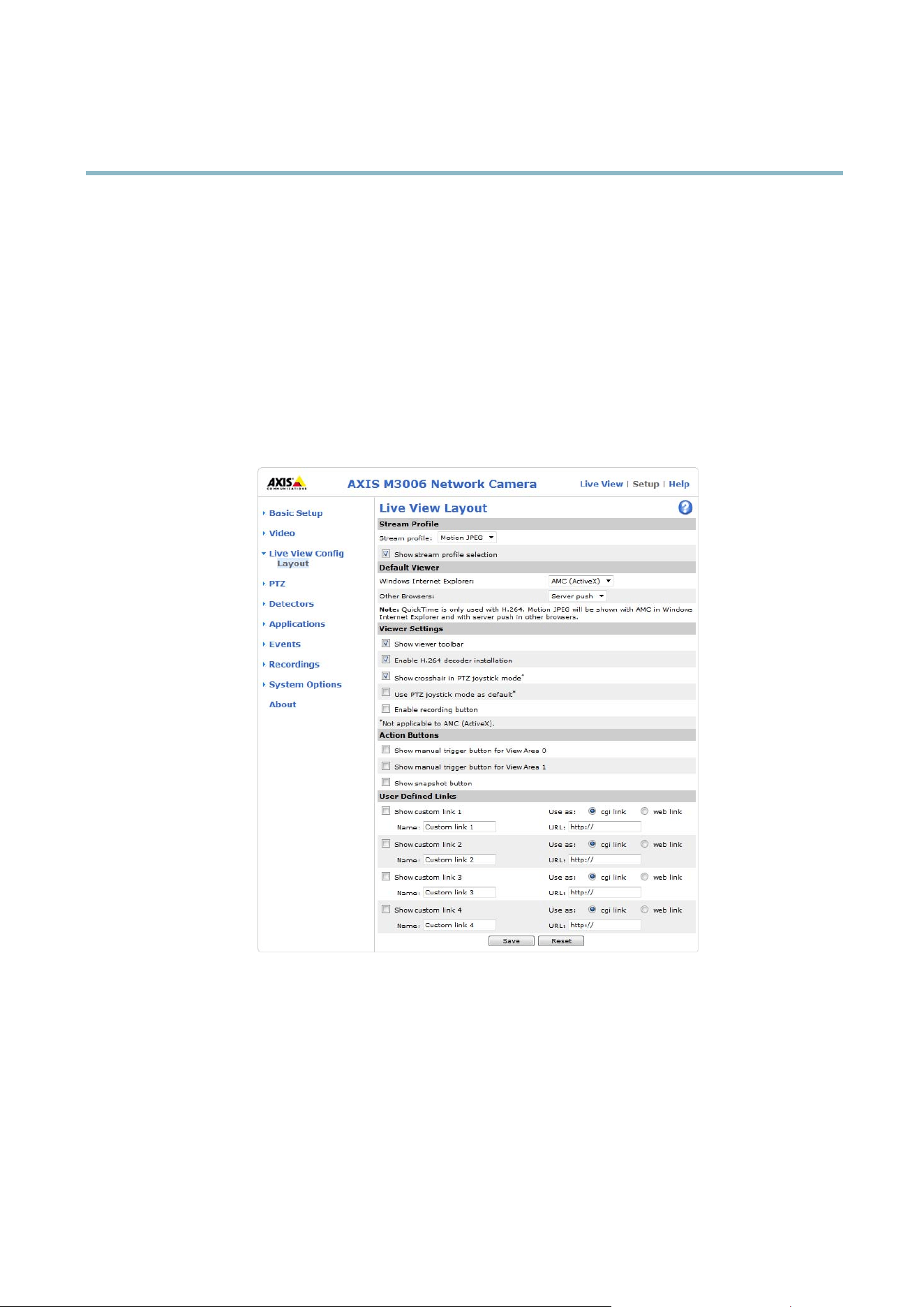
Task: Select web link radio for custom link 3
Action: click(644, 877)
